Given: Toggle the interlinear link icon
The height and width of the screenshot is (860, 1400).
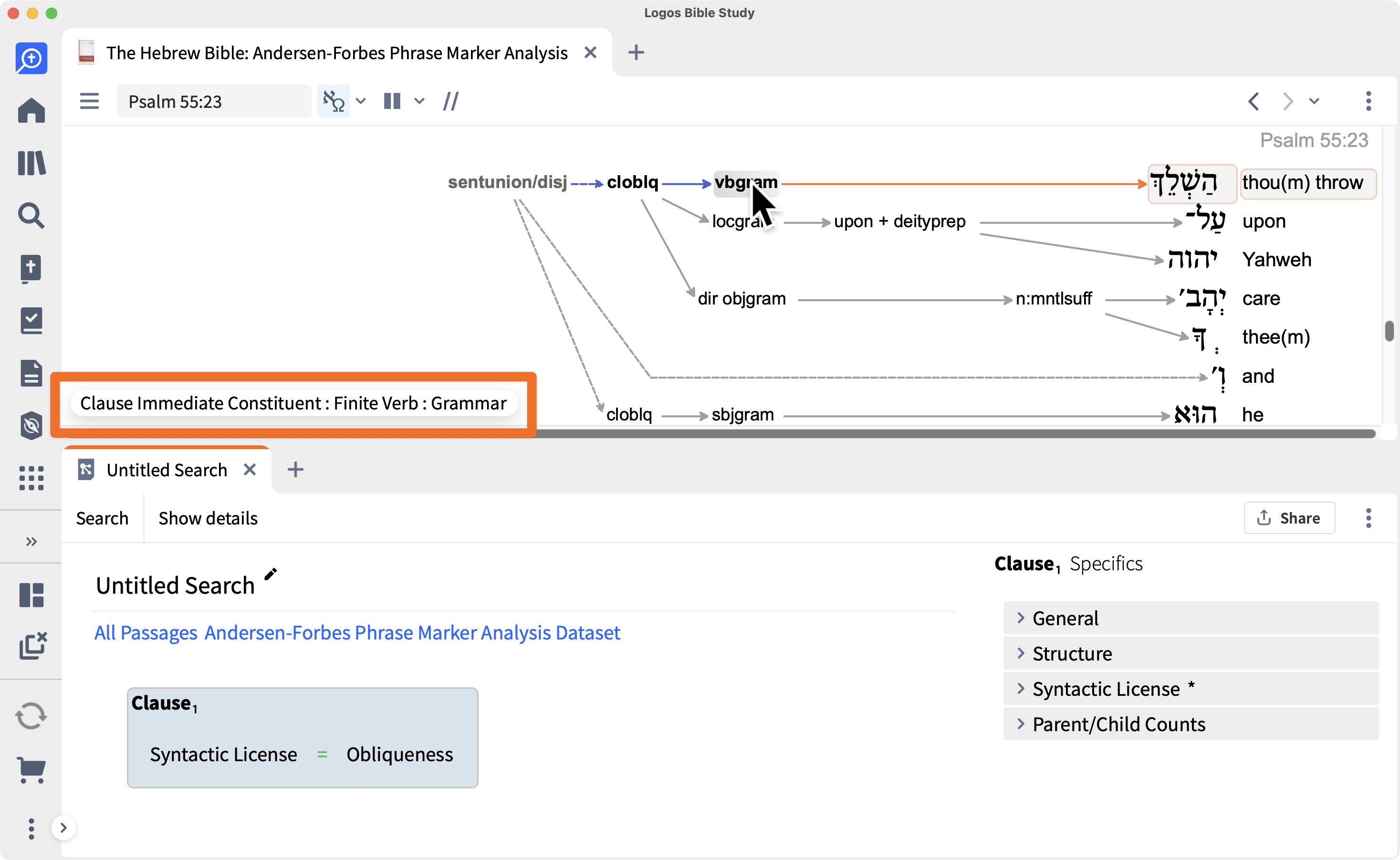Looking at the screenshot, I should (x=333, y=101).
